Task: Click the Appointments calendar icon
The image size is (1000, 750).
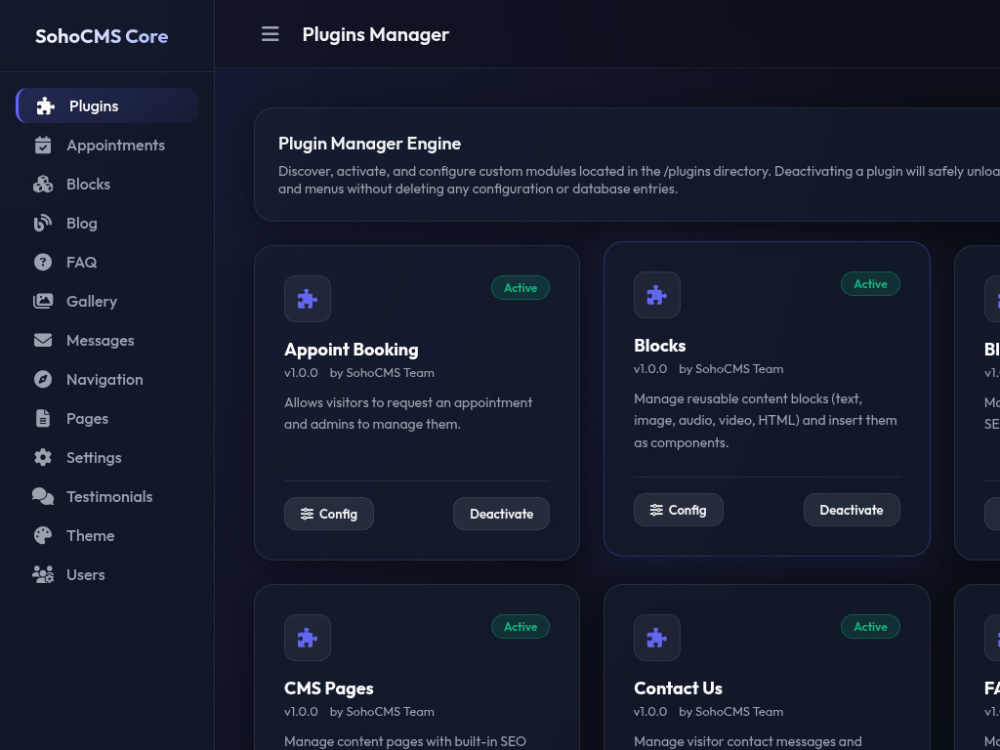Action: click(43, 145)
